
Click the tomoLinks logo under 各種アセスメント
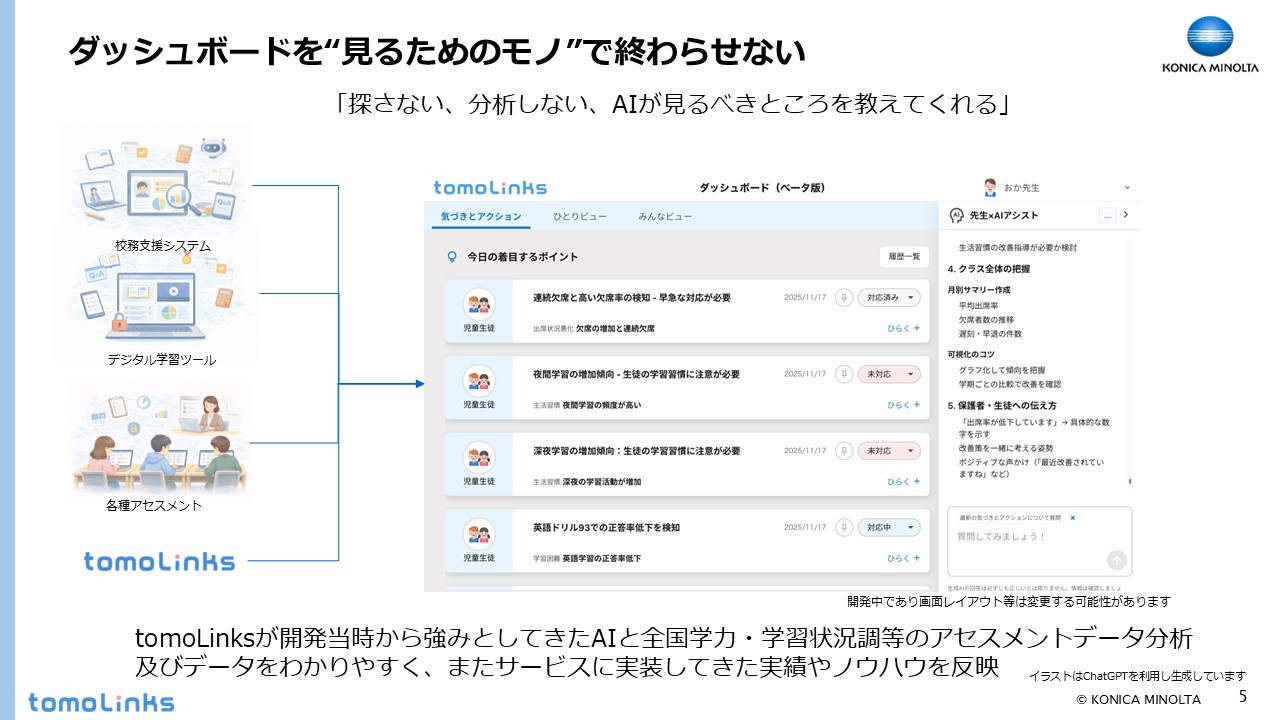tap(160, 561)
